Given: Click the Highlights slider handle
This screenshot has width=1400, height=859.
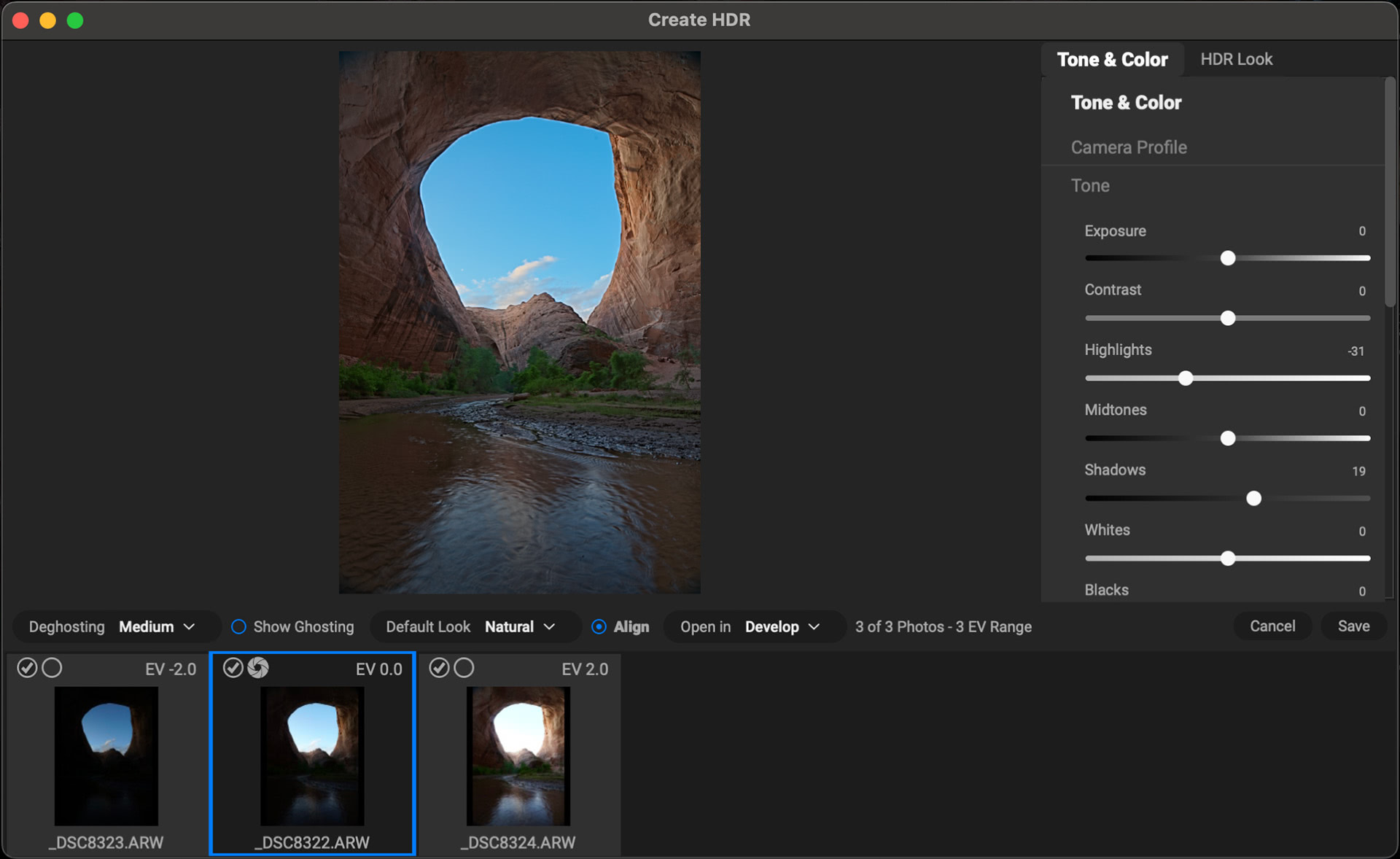Looking at the screenshot, I should (x=1186, y=378).
